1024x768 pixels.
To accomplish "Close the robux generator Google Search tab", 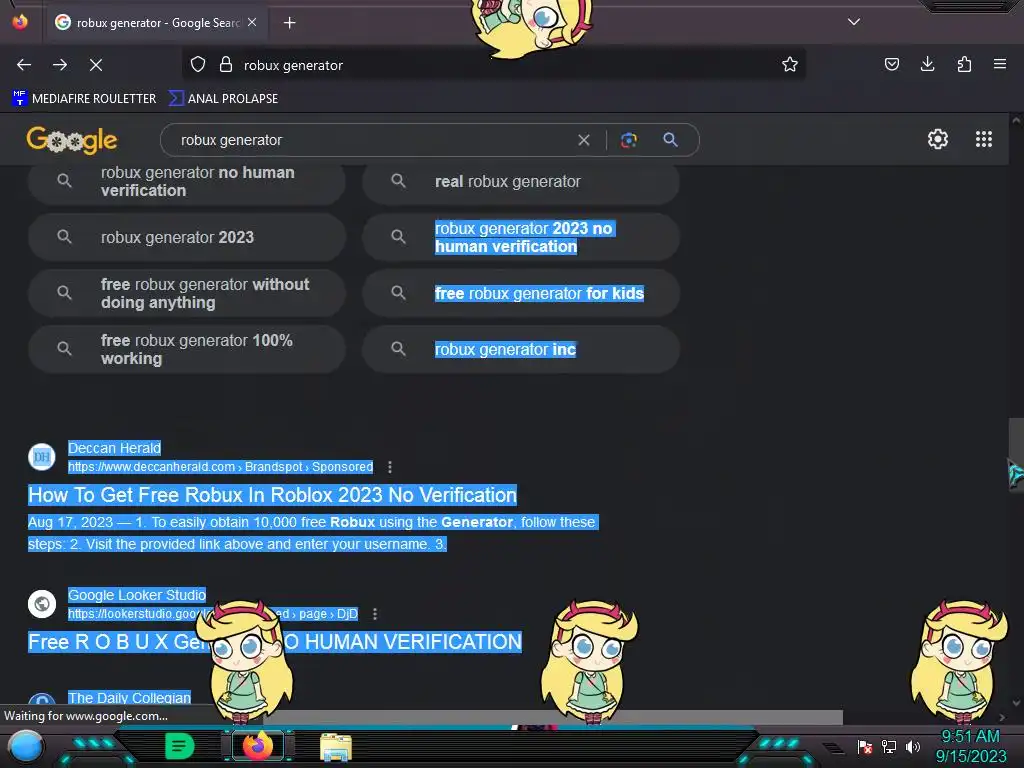I will pyautogui.click(x=252, y=22).
